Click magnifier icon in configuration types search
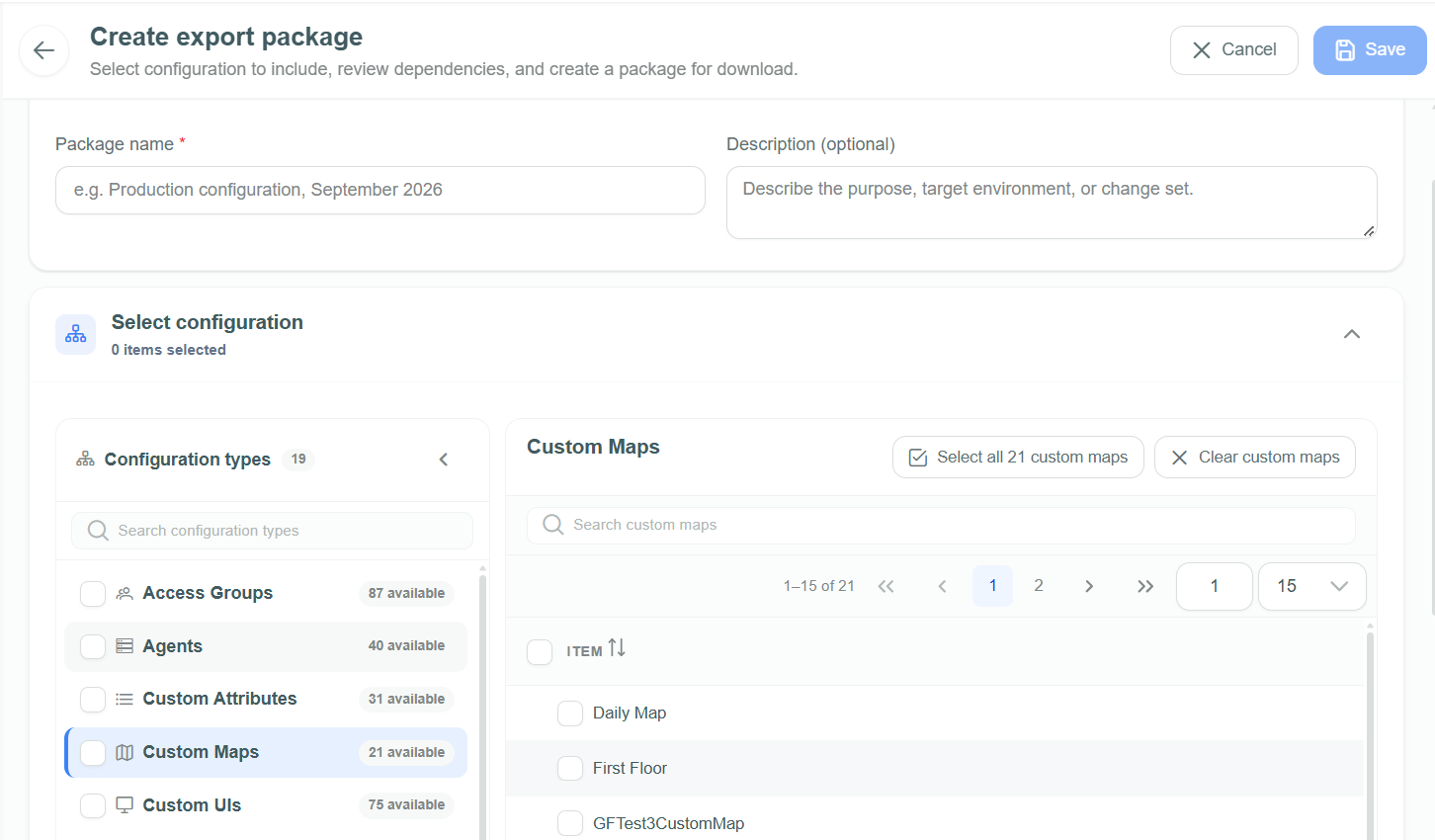Screen dimensions: 1435x840 click(98, 531)
